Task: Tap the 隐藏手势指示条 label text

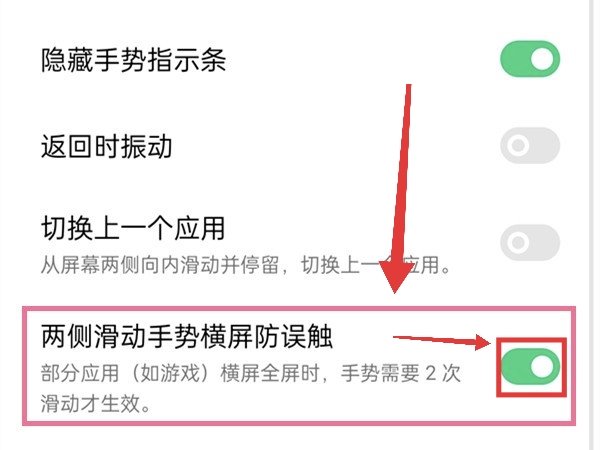Action: [134, 60]
